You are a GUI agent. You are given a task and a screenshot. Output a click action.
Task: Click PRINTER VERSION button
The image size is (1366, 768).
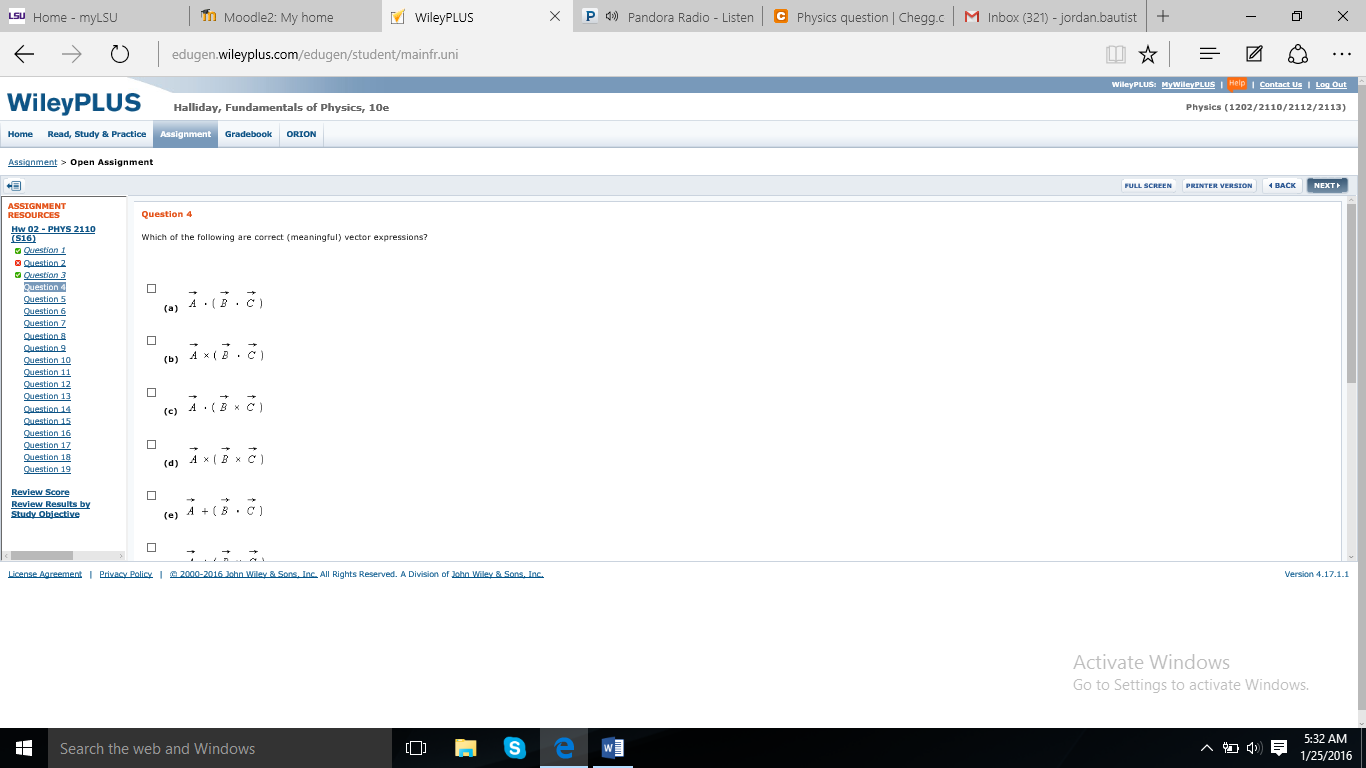[1219, 186]
